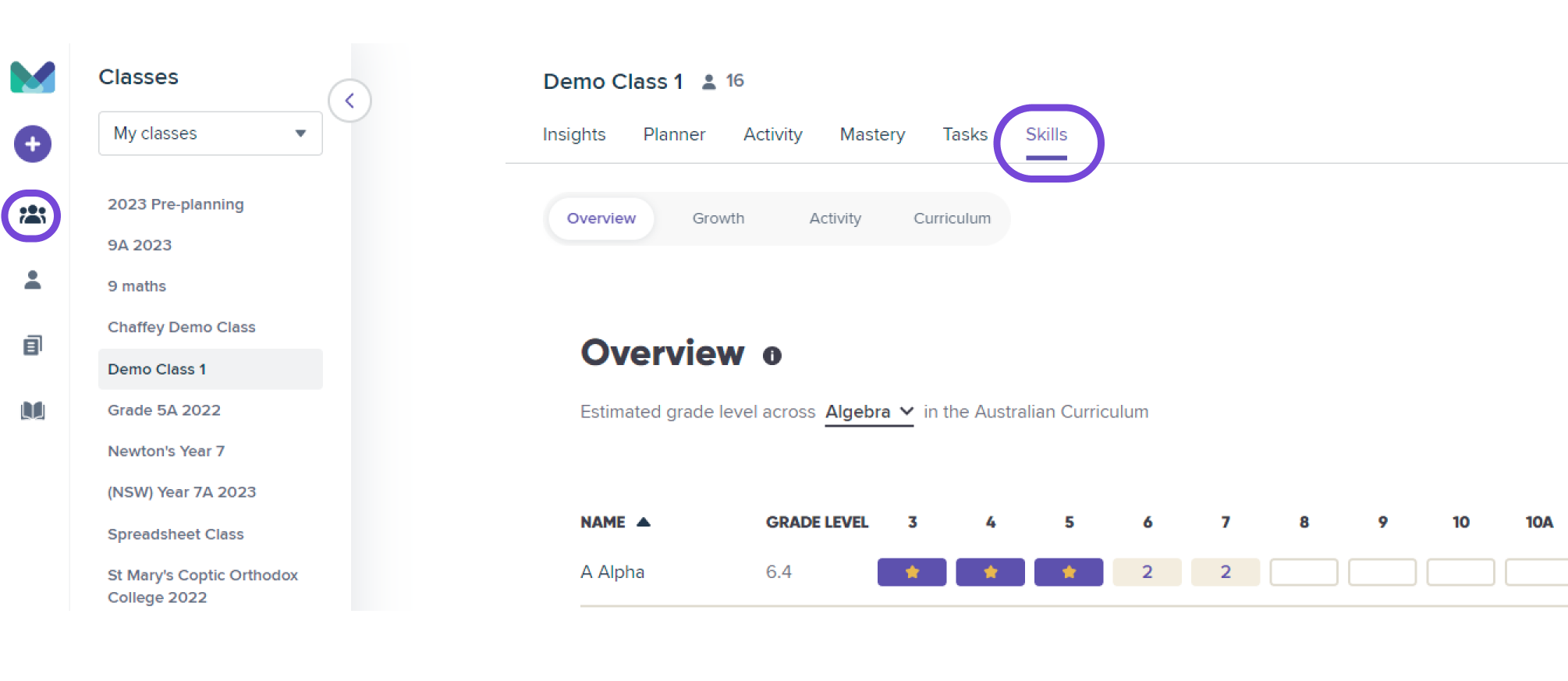Click the Overview info icon
Image resolution: width=1568 pixels, height=681 pixels.
tap(772, 356)
